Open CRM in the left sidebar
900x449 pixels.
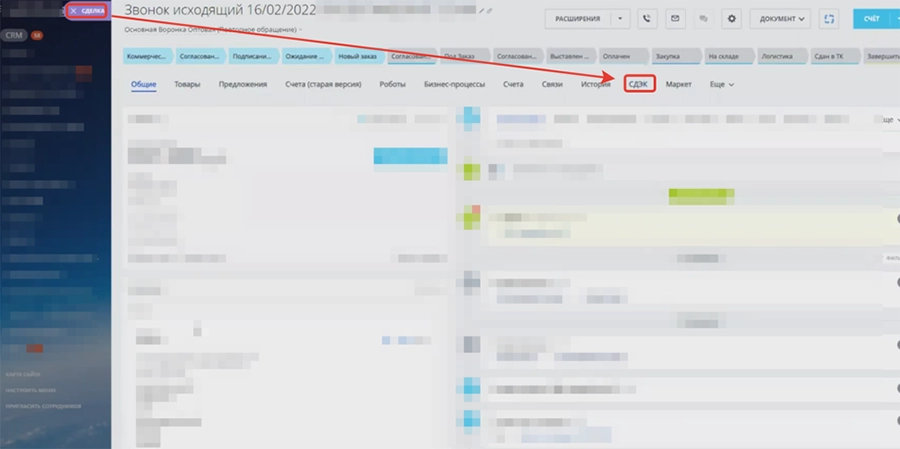click(12, 34)
